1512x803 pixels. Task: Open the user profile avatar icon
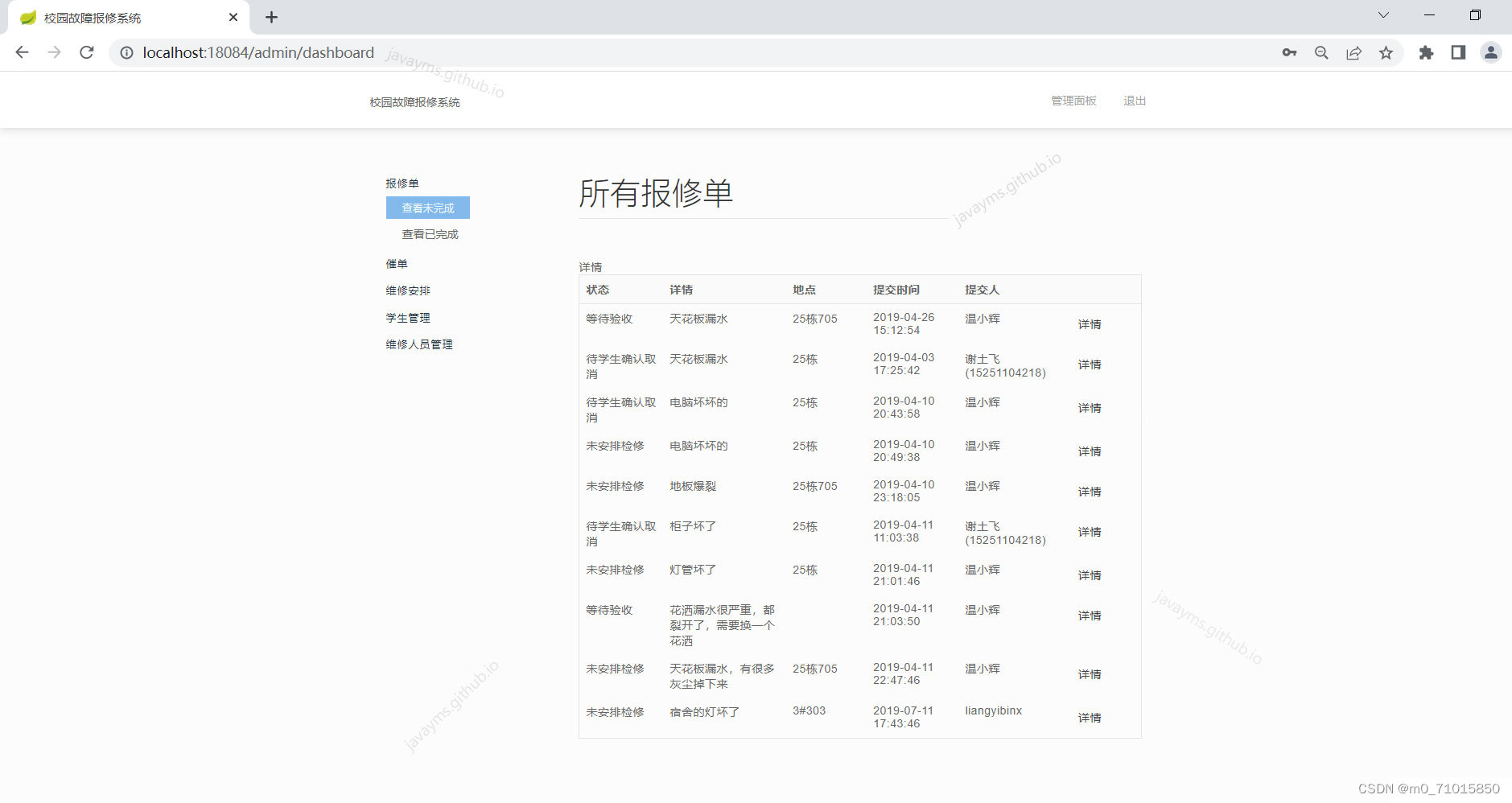coord(1490,52)
